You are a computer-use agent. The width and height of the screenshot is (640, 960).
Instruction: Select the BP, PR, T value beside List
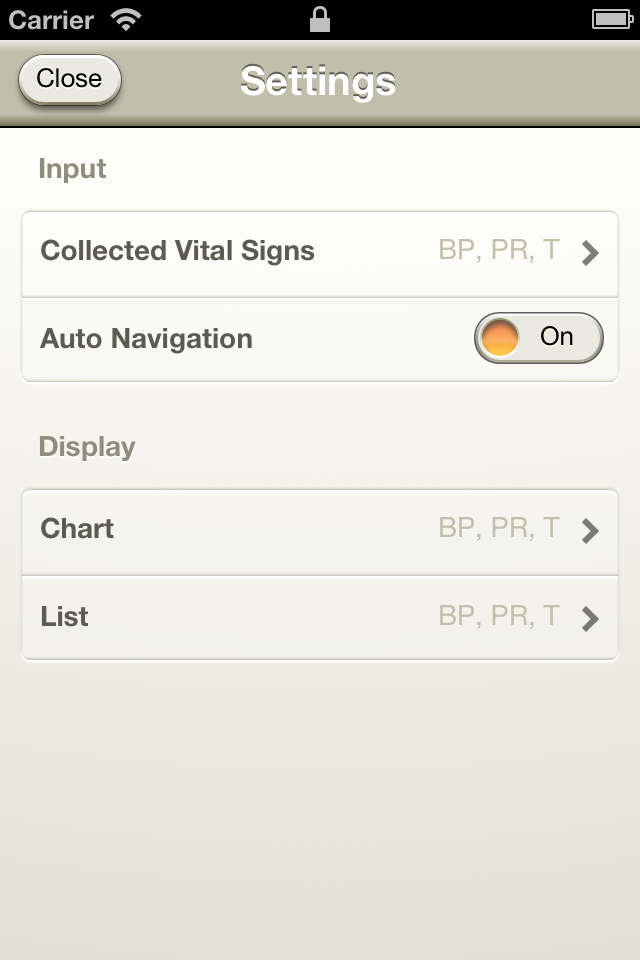[x=499, y=616]
